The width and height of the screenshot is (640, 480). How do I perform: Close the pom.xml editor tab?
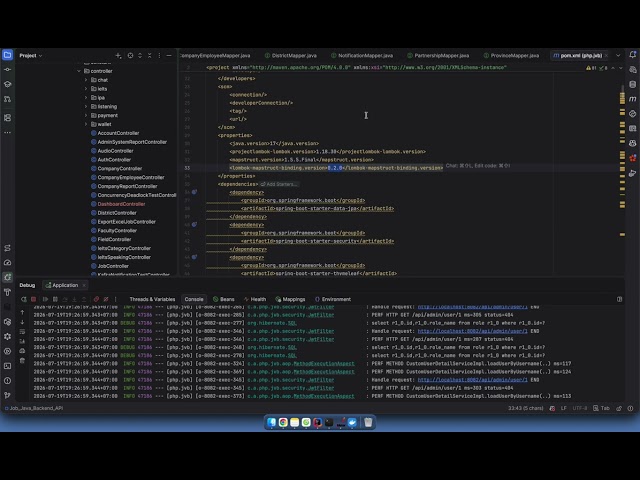606,56
